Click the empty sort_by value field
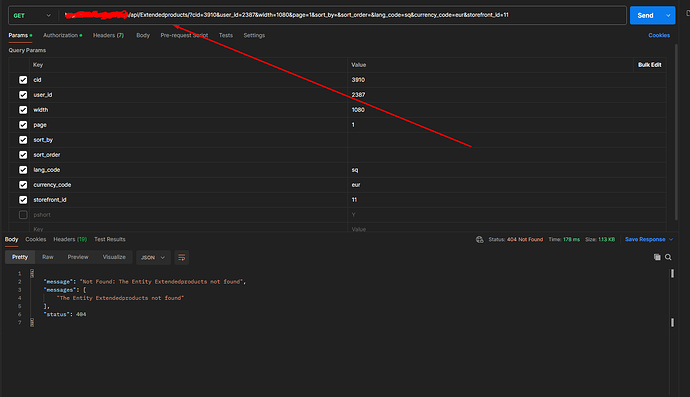This screenshot has width=690, height=397. [506, 140]
